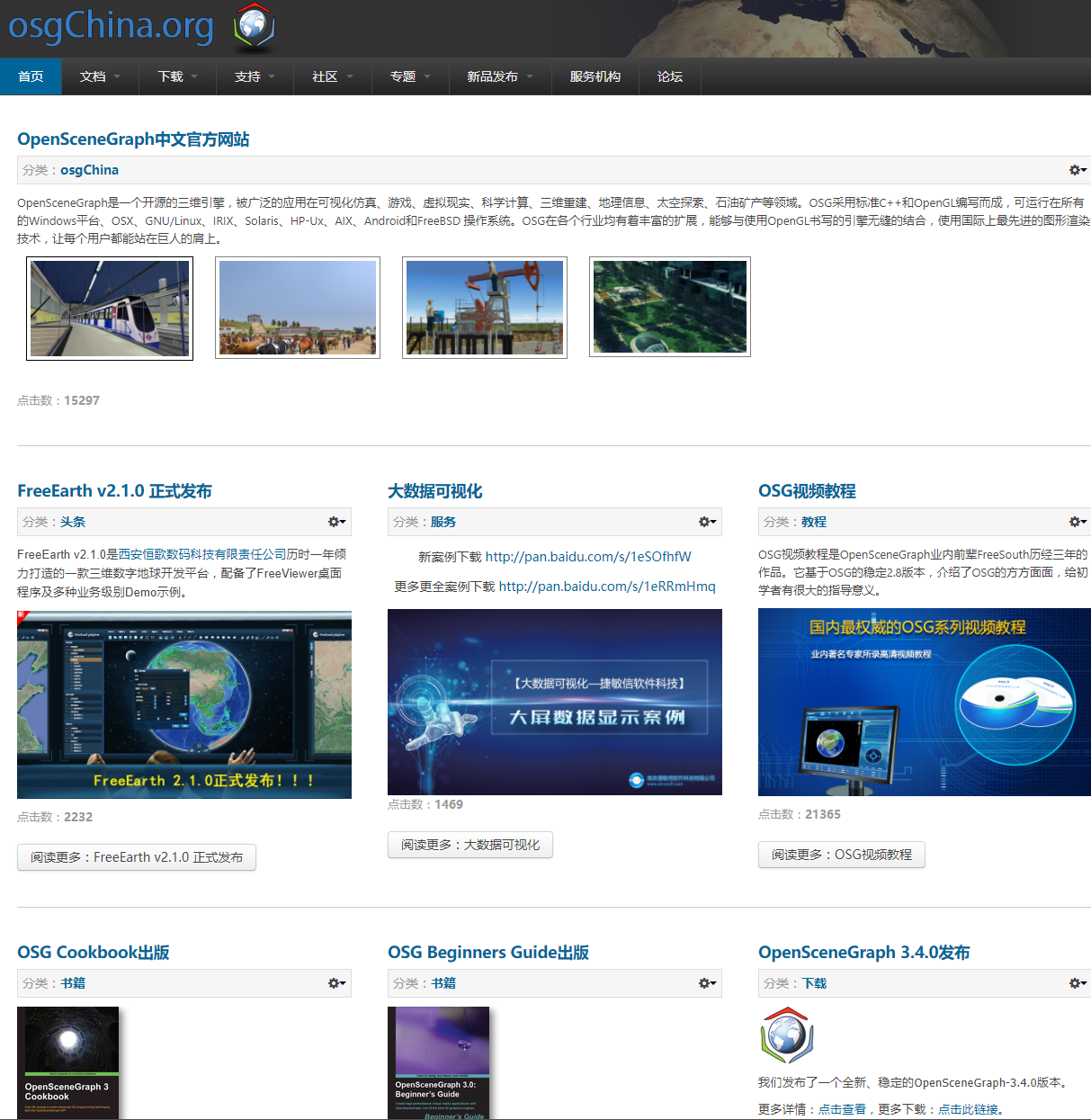Open gear menu for OpenSceneGraph 3.4.0发布 article

(x=1078, y=983)
